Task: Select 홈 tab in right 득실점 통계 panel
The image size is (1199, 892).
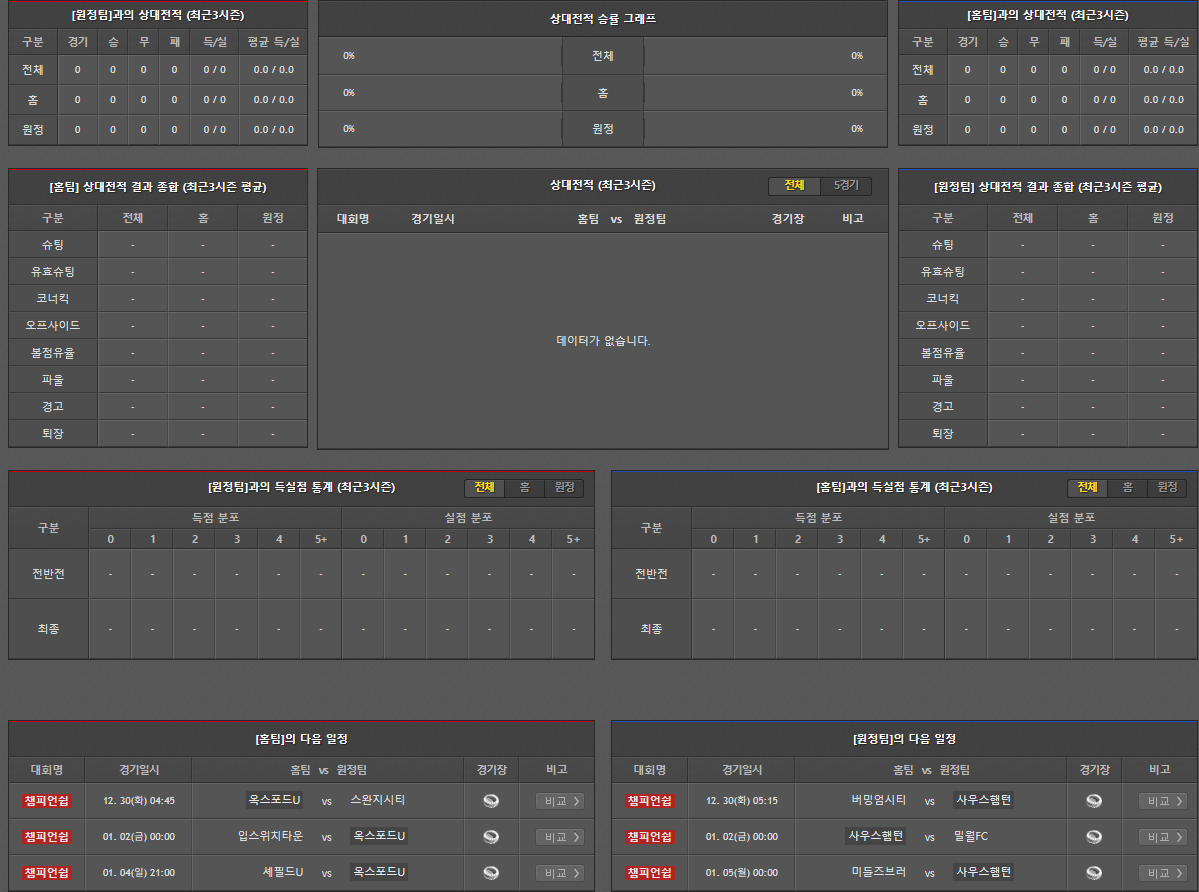Action: coord(1127,487)
